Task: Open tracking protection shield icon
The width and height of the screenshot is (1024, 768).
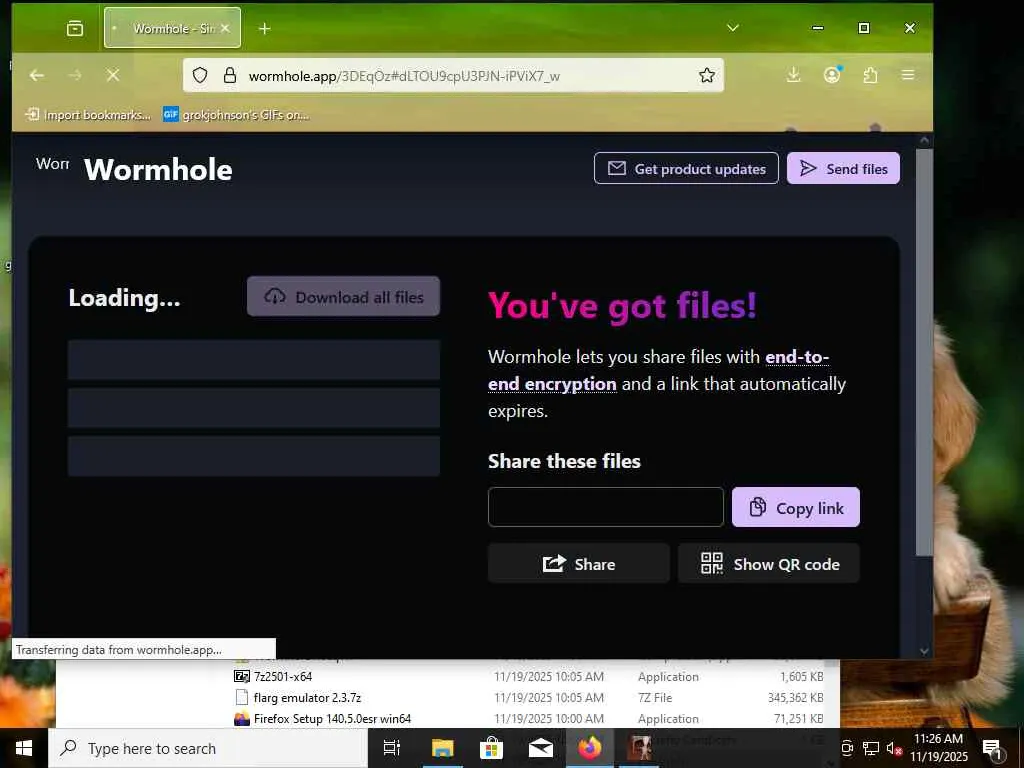Action: (200, 75)
